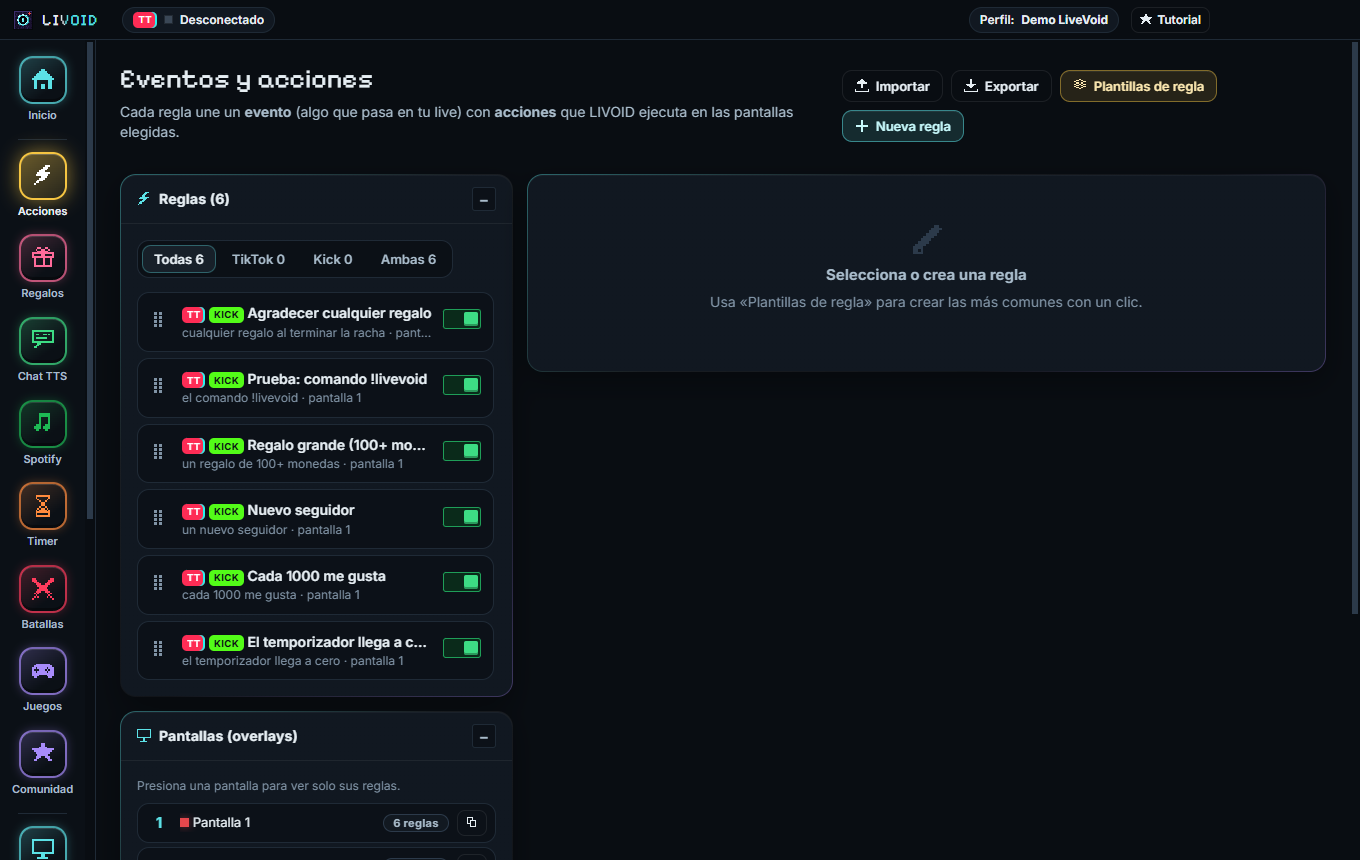This screenshot has width=1360, height=860.
Task: Toggle the El temporizador llega a cero rule
Action: tap(462, 648)
